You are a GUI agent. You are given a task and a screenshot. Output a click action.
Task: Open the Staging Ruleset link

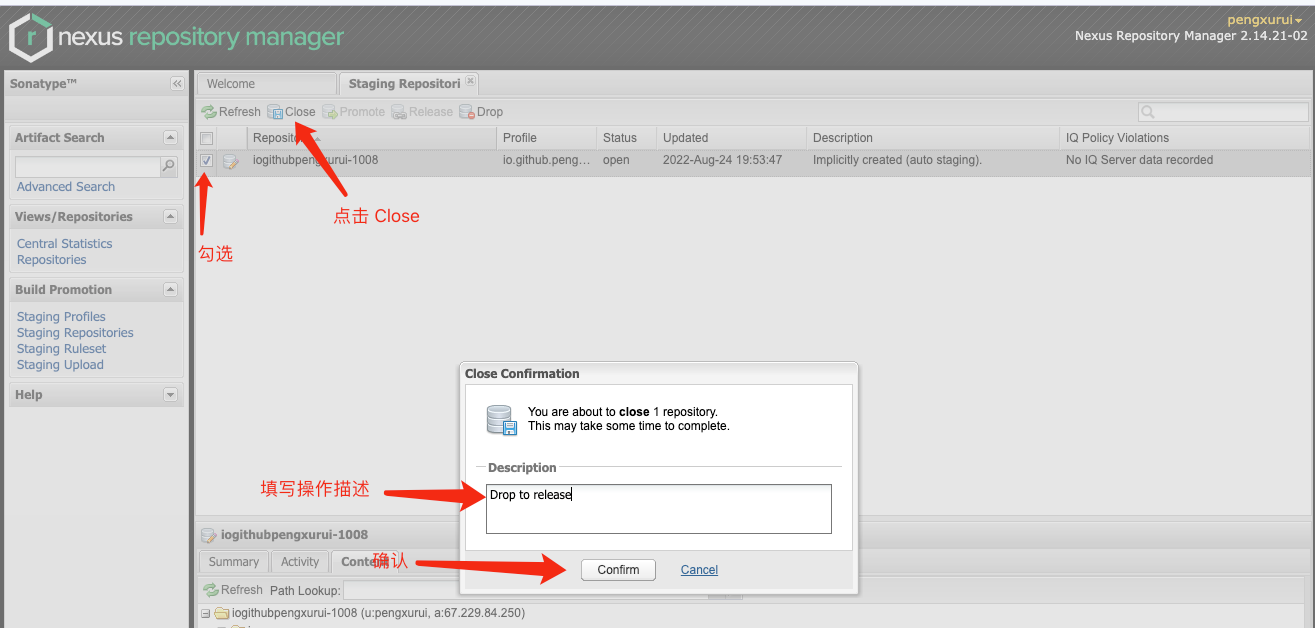[x=62, y=349]
